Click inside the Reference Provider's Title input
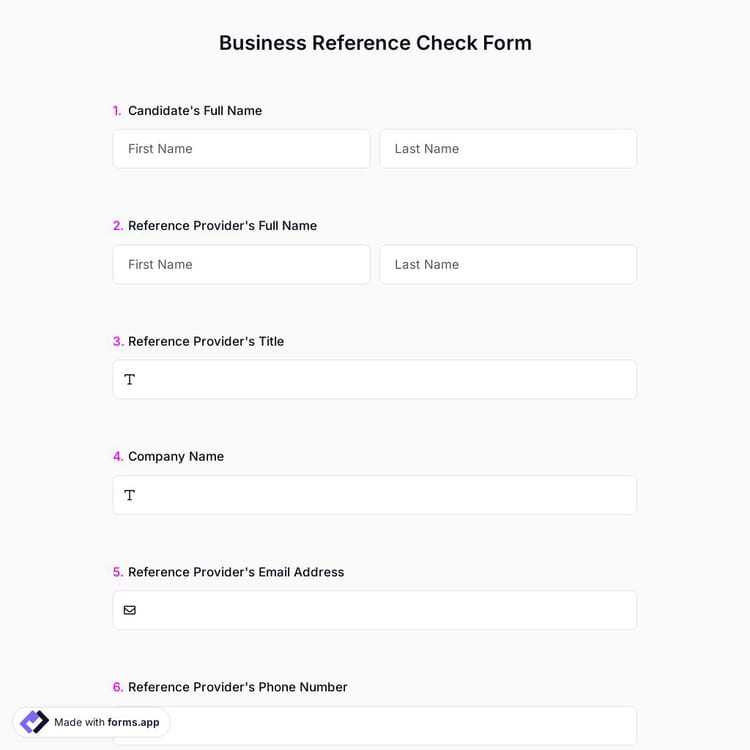 tap(385, 380)
